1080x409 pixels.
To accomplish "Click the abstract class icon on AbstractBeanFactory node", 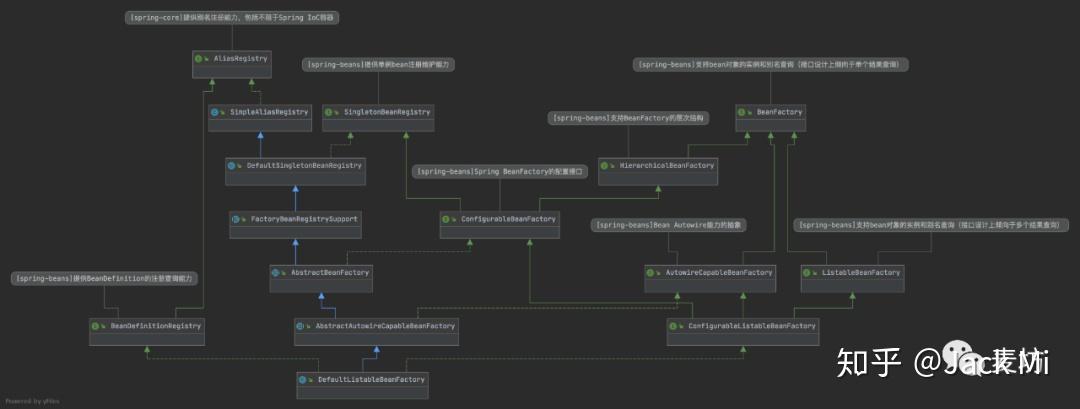I will 276,273.
